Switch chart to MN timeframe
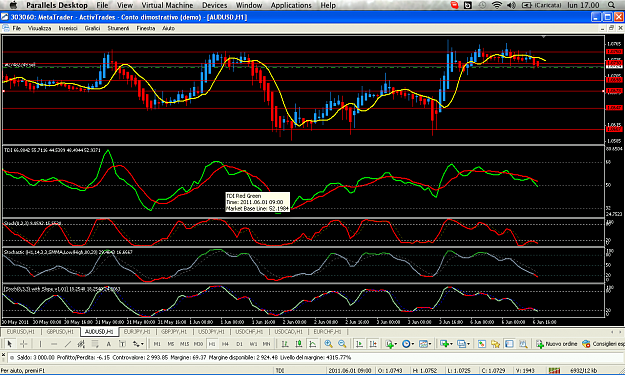 pos(266,344)
